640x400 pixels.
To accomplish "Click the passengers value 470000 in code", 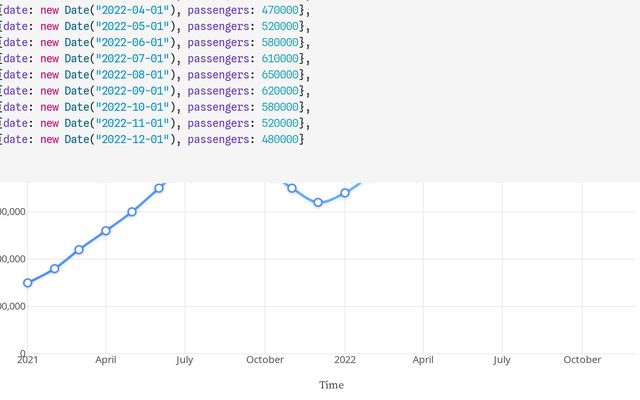I will click(x=280, y=10).
